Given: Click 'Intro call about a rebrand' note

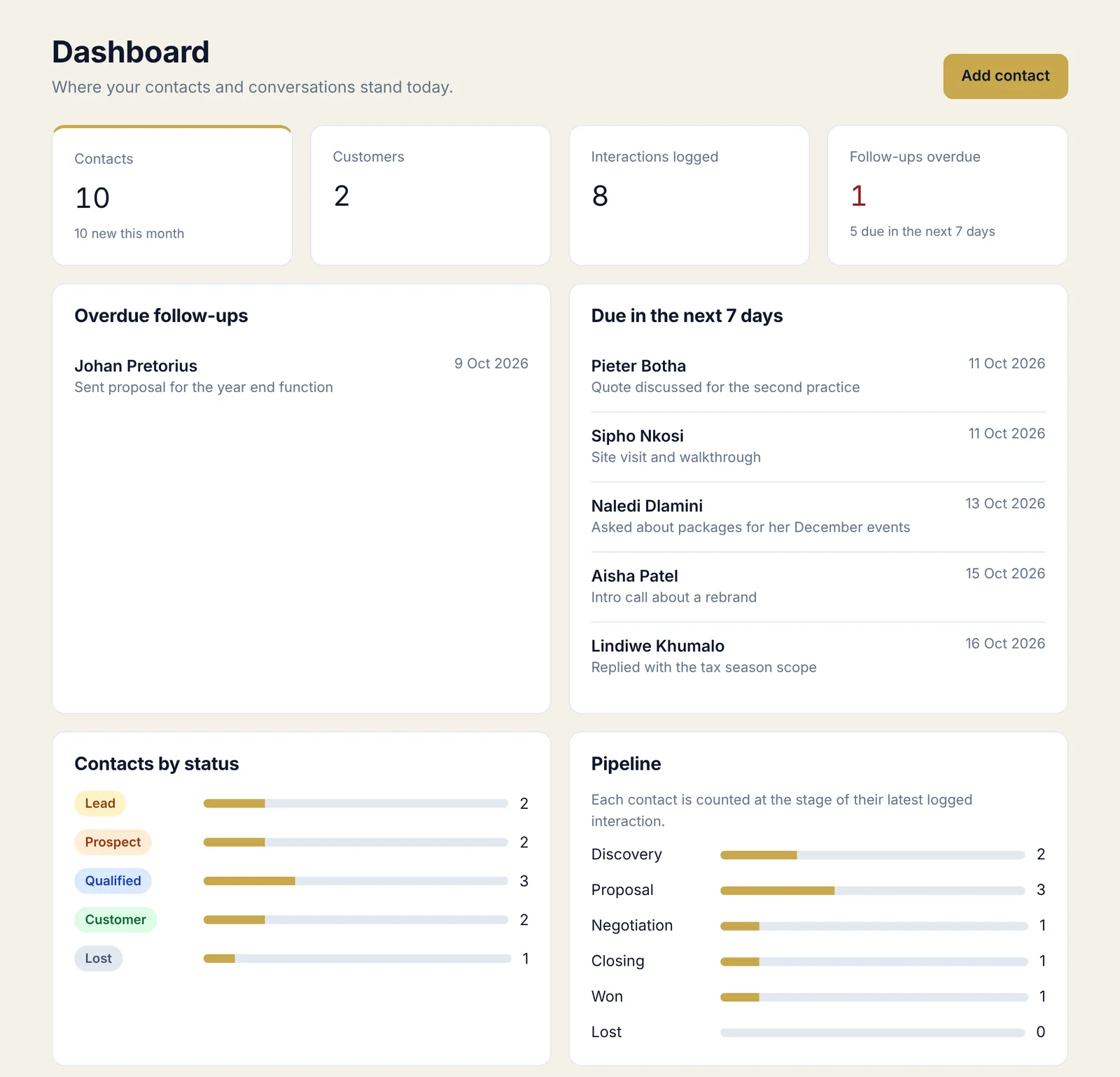Looking at the screenshot, I should pos(674,597).
